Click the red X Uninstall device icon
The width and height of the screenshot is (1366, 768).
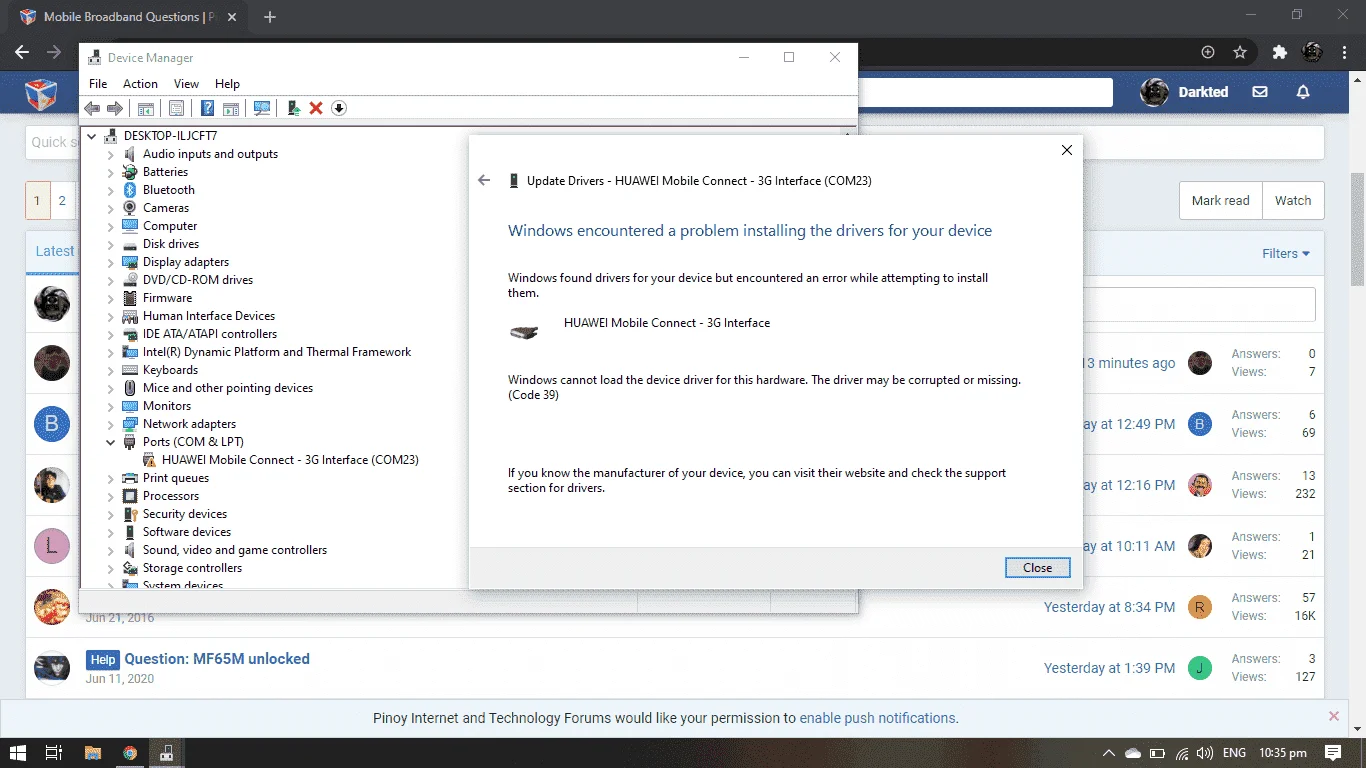point(316,108)
